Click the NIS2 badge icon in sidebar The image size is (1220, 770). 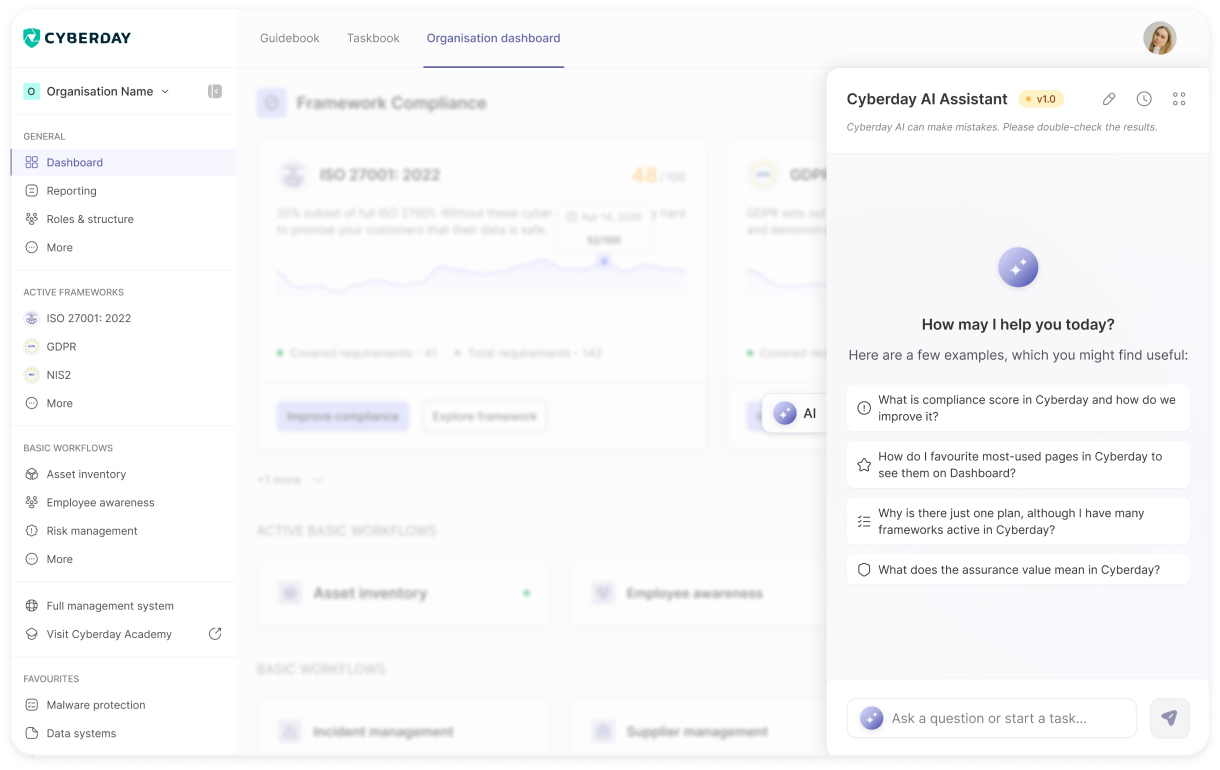32,375
